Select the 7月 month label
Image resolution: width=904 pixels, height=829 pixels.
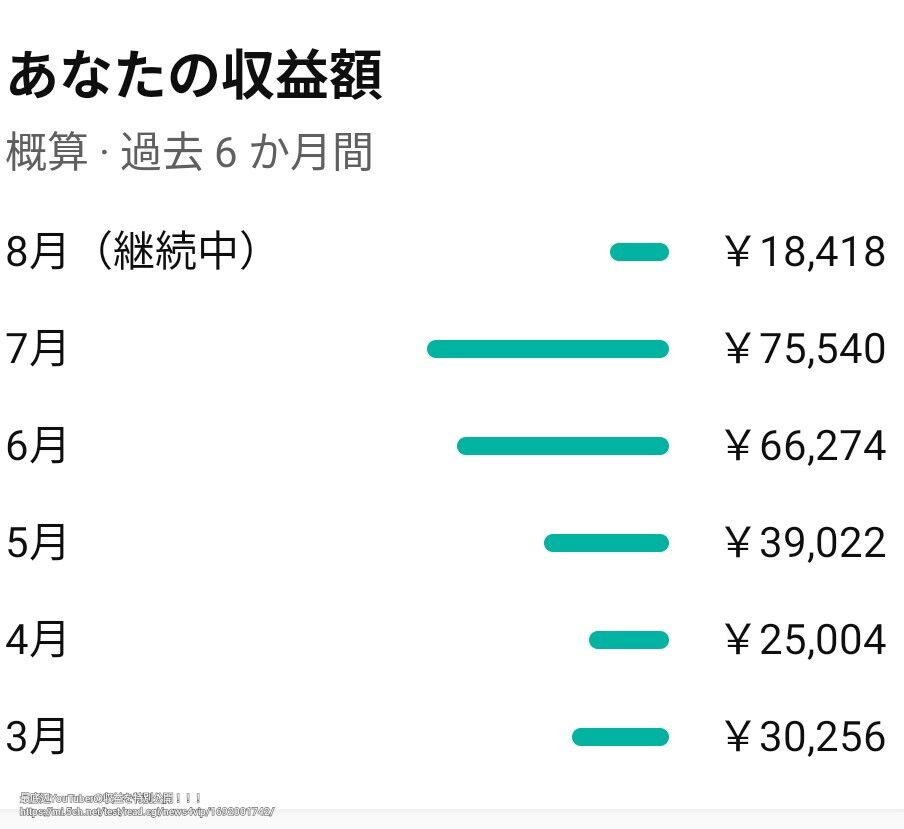point(37,349)
